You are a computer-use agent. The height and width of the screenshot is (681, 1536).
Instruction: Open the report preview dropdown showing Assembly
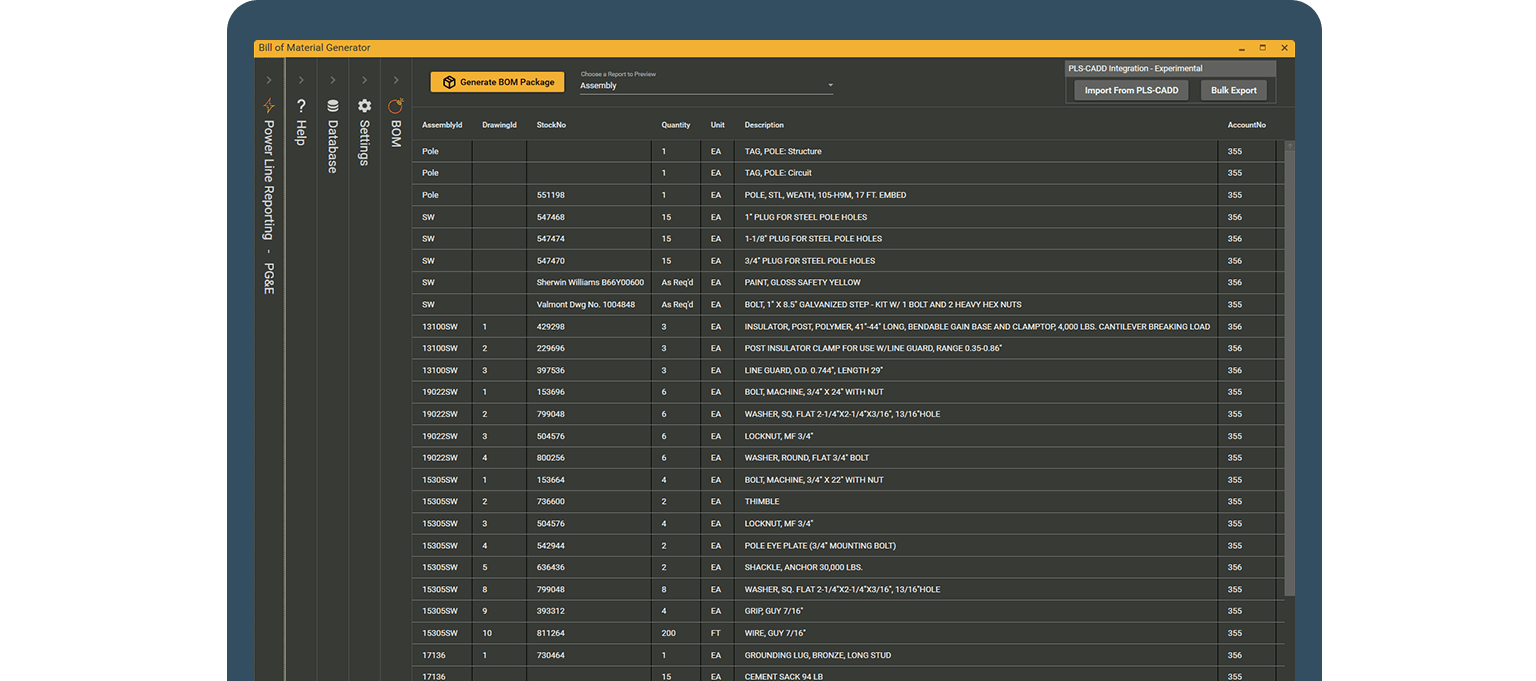707,85
